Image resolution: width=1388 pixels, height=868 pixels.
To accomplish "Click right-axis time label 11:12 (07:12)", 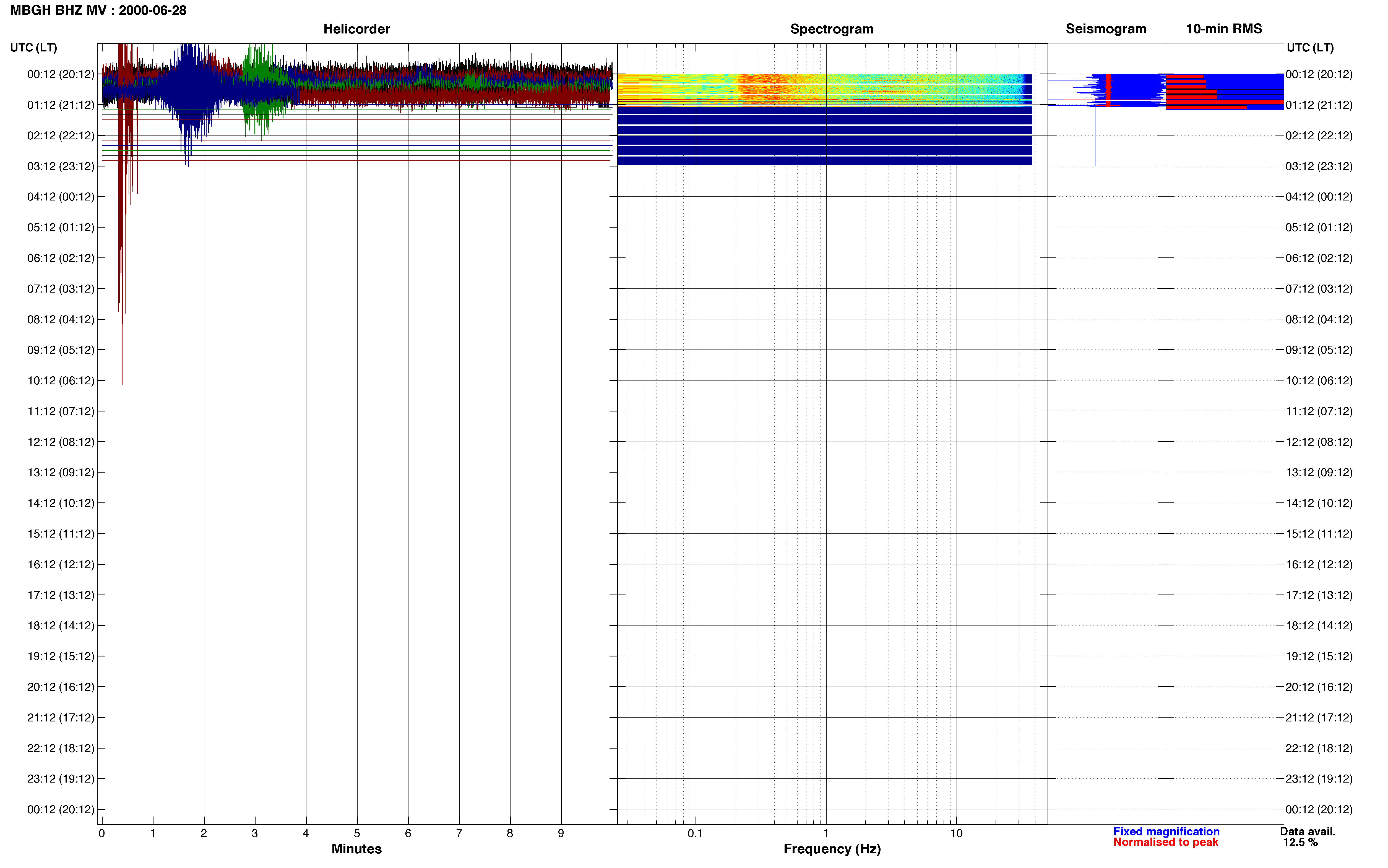I will point(1319,411).
